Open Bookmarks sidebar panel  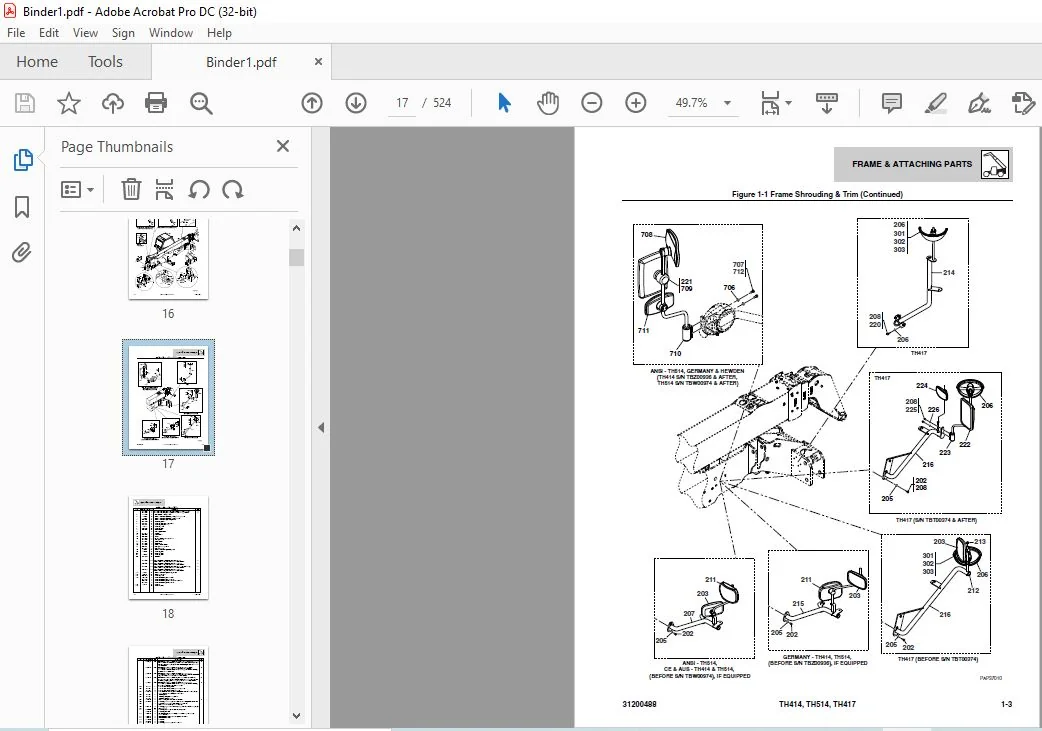pyautogui.click(x=22, y=207)
